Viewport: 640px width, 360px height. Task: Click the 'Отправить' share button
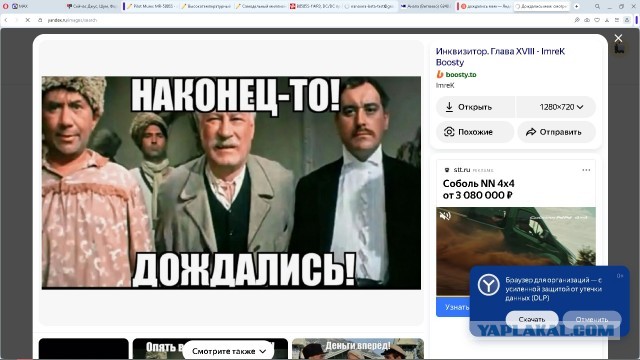click(557, 132)
